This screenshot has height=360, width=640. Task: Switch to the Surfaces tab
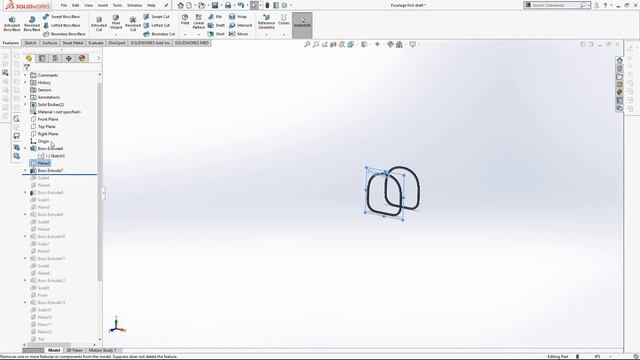pyautogui.click(x=50, y=43)
